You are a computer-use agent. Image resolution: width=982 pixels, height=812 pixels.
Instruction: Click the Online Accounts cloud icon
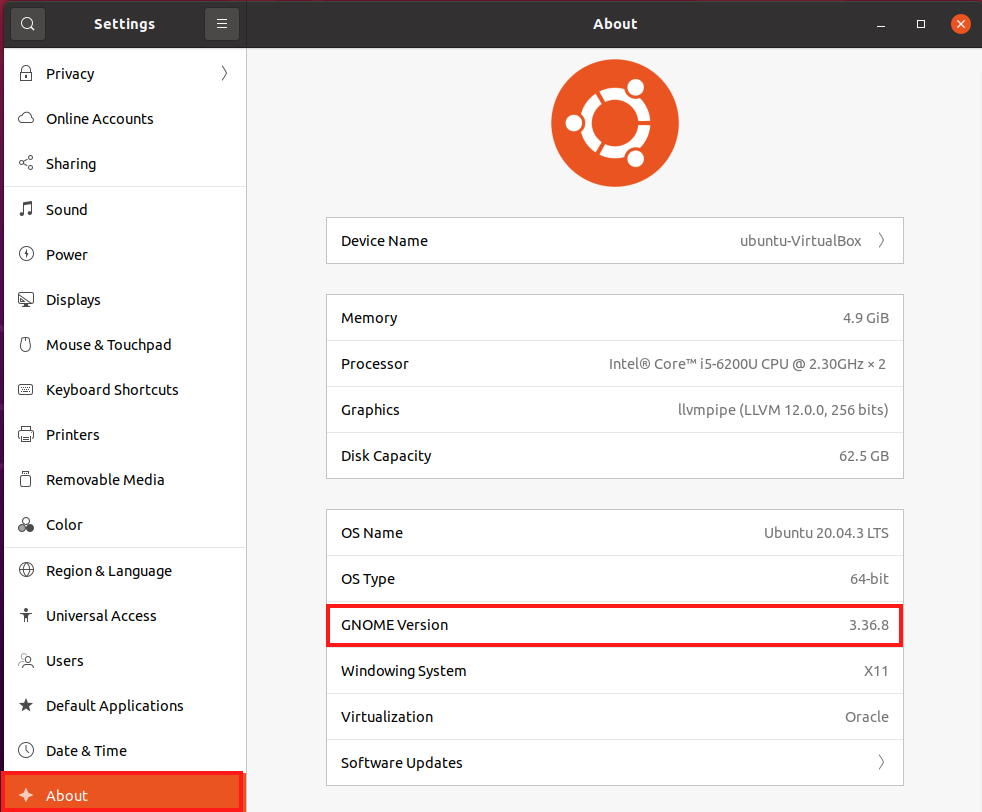(x=26, y=118)
